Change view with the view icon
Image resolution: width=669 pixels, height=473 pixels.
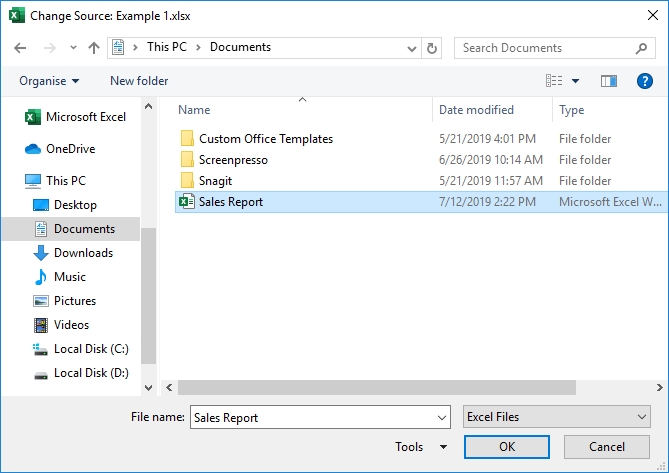click(x=554, y=81)
